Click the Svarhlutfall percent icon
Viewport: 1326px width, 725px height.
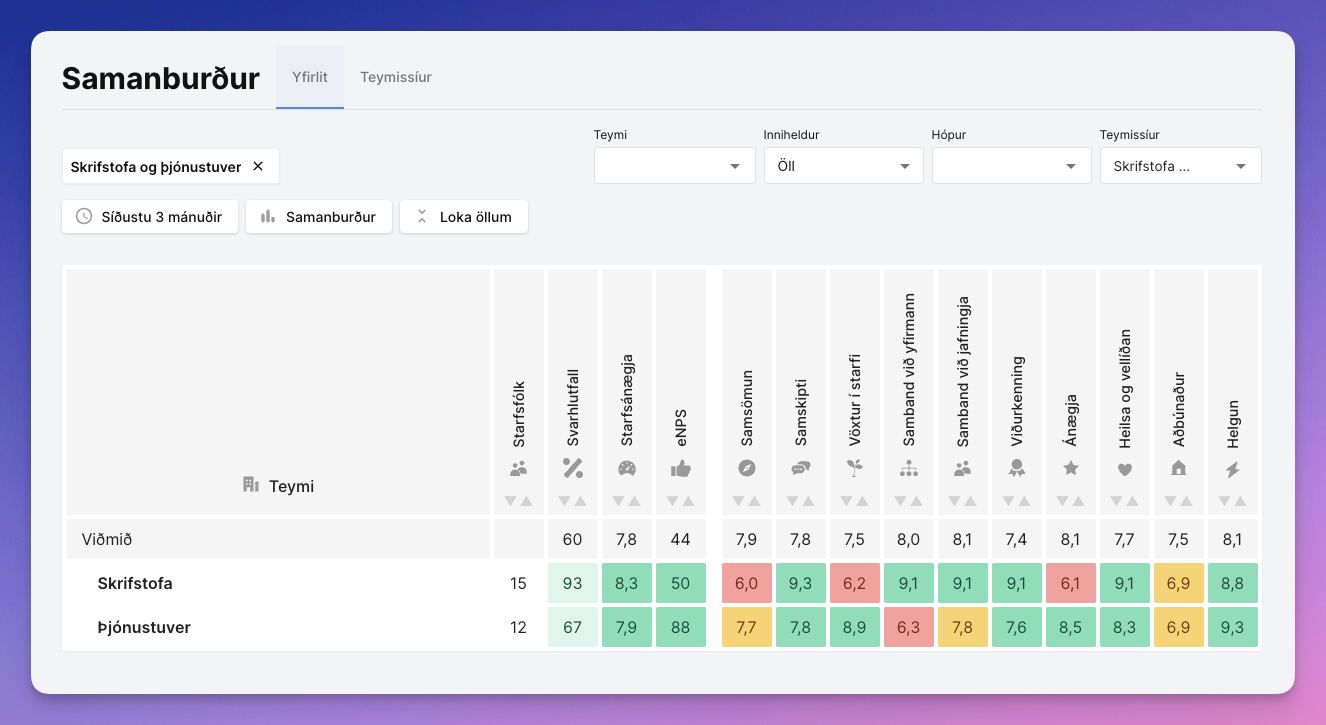[x=573, y=467]
